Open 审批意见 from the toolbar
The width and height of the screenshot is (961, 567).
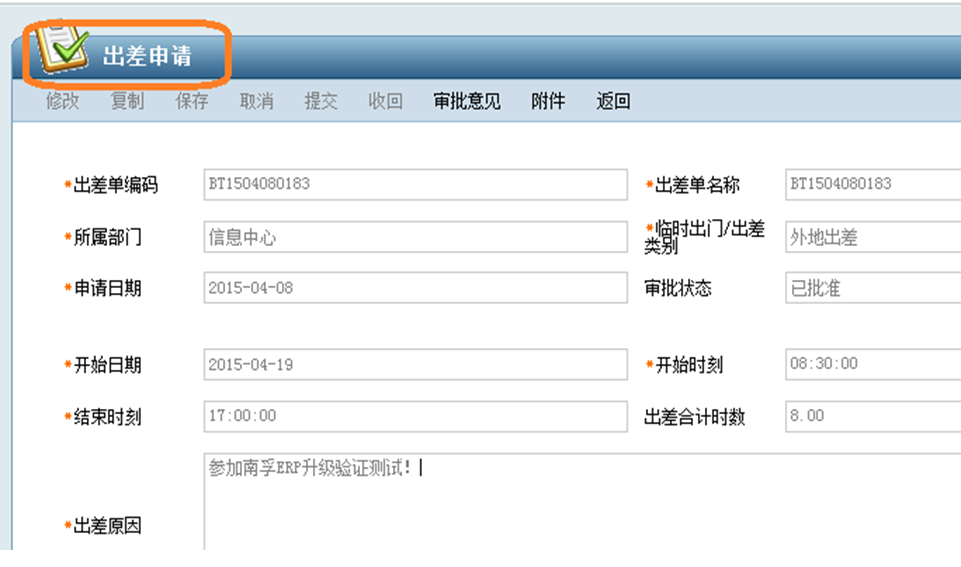click(x=467, y=101)
